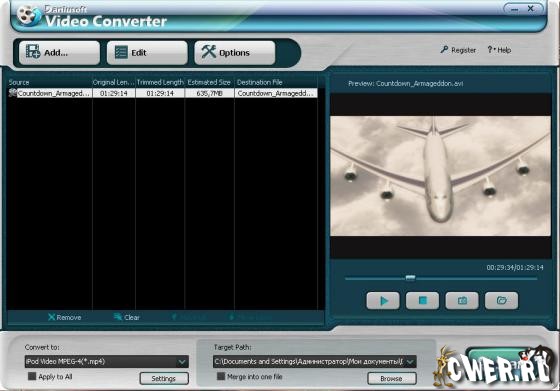Enable the Apply to All checkbox

pyautogui.click(x=32, y=376)
